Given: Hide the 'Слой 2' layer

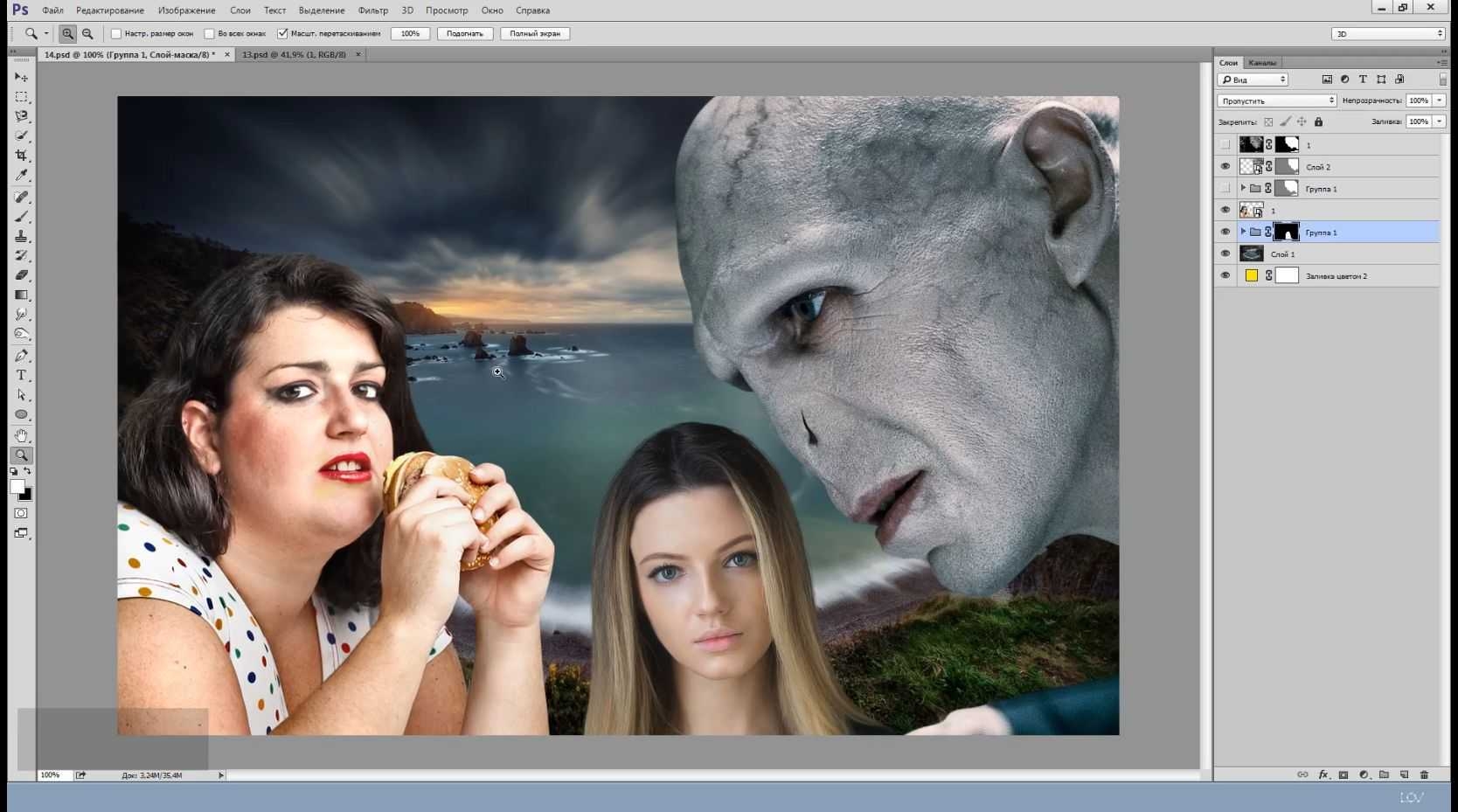Looking at the screenshot, I should 1225,166.
